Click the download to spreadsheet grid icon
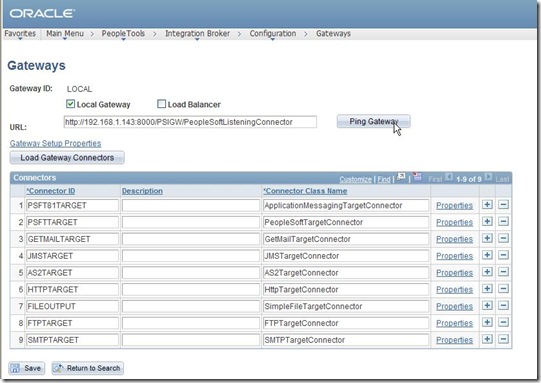The width and height of the screenshot is (541, 383). (x=417, y=177)
